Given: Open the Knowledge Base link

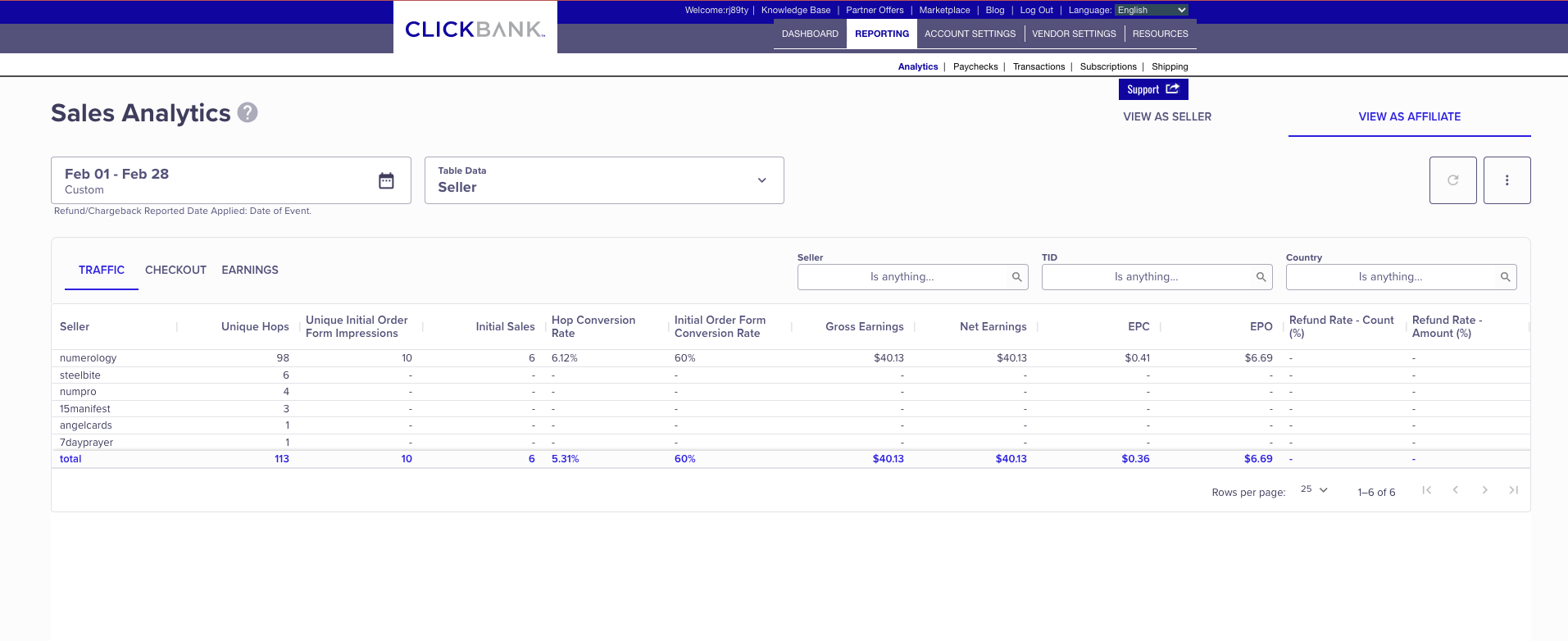Looking at the screenshot, I should (x=796, y=10).
